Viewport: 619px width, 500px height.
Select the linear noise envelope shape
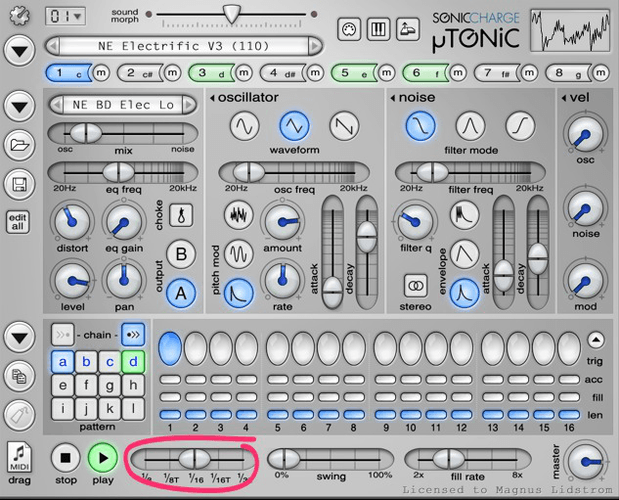point(465,254)
